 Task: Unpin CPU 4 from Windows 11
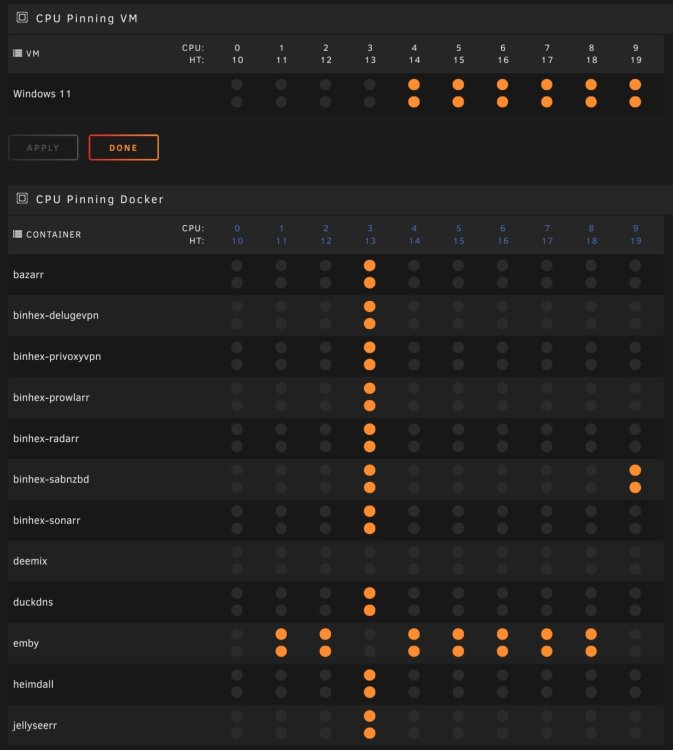coord(414,85)
